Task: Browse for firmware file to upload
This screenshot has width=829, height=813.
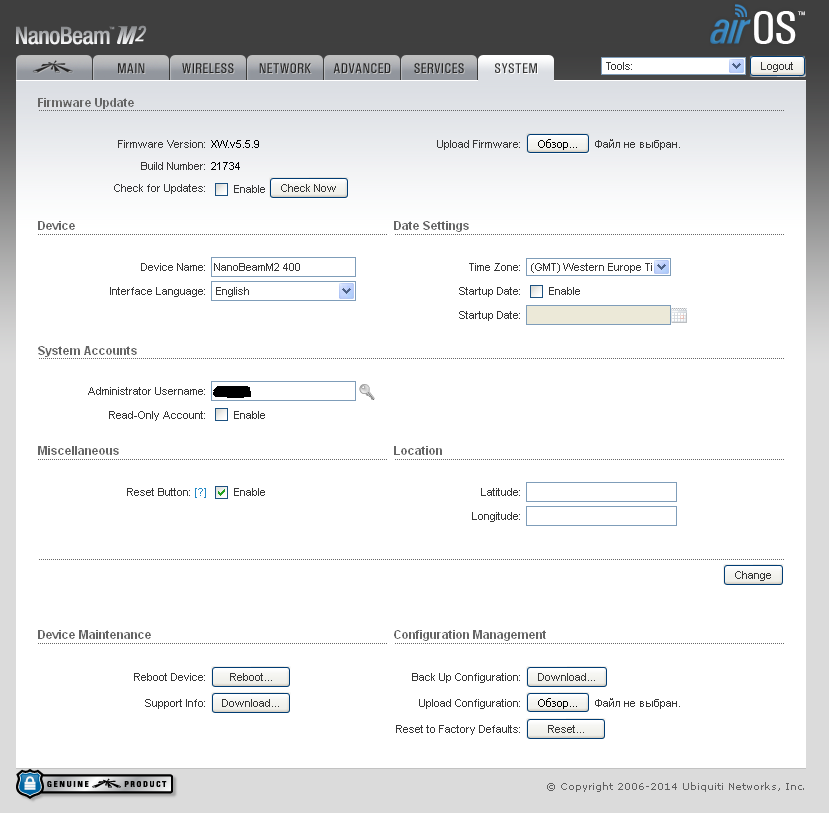Action: 558,144
